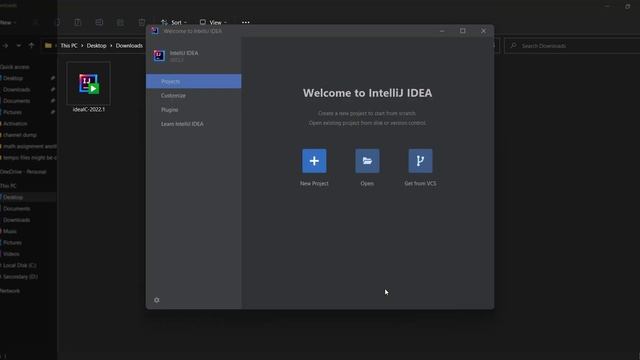Click the Paste icon in Explorer toolbar
Viewport: 640px width, 360px height.
click(78, 22)
